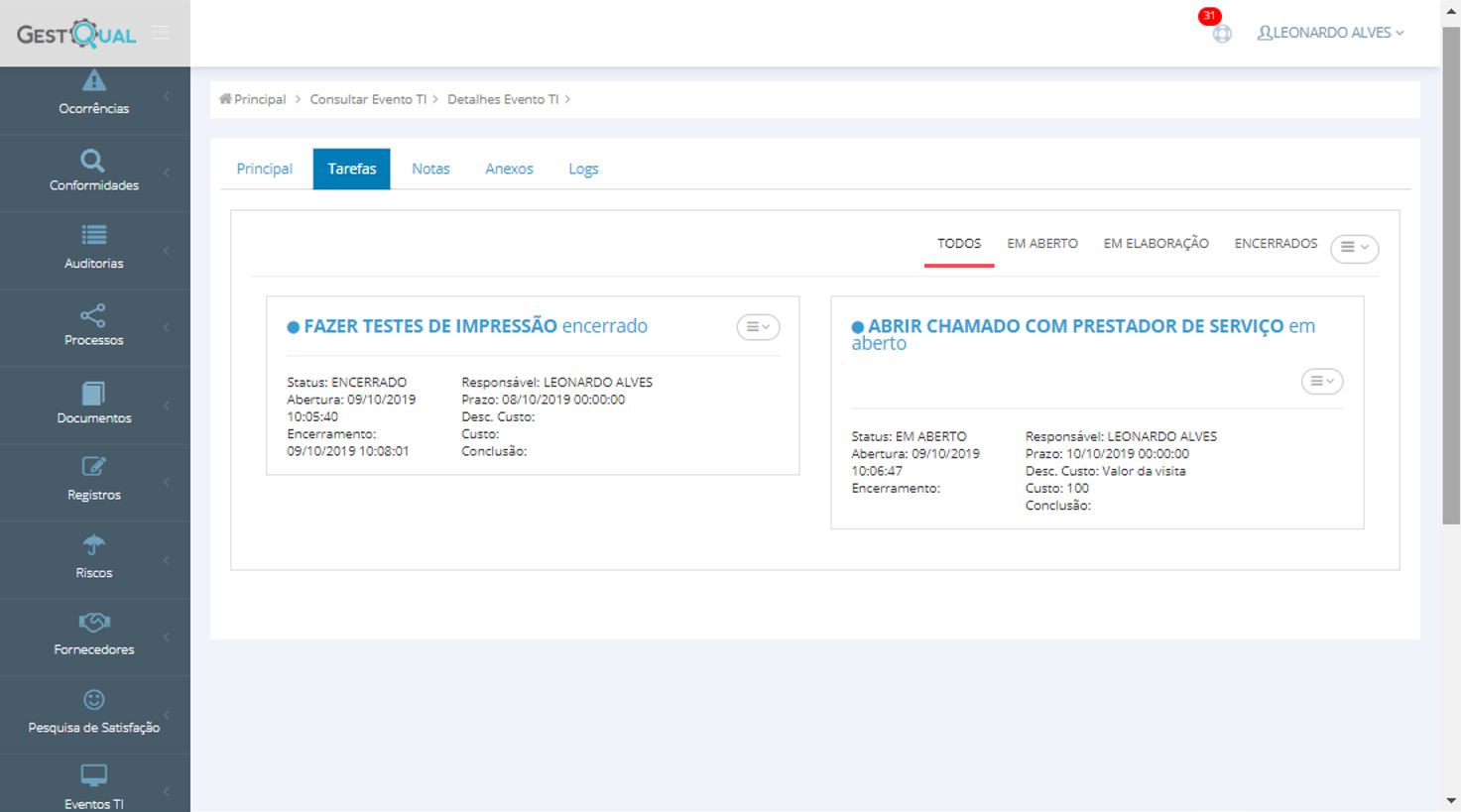Open the notifications icon with badge 31

click(1222, 33)
